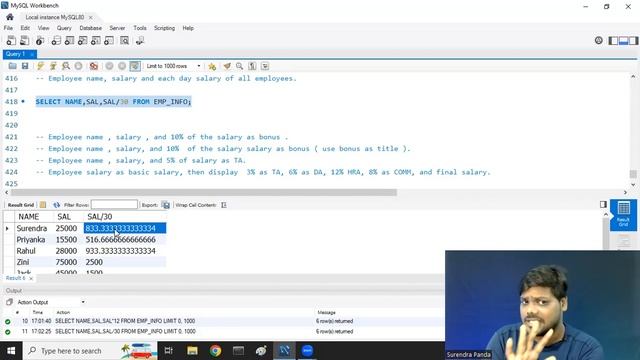Toggle the left sidebar panel

(613, 40)
